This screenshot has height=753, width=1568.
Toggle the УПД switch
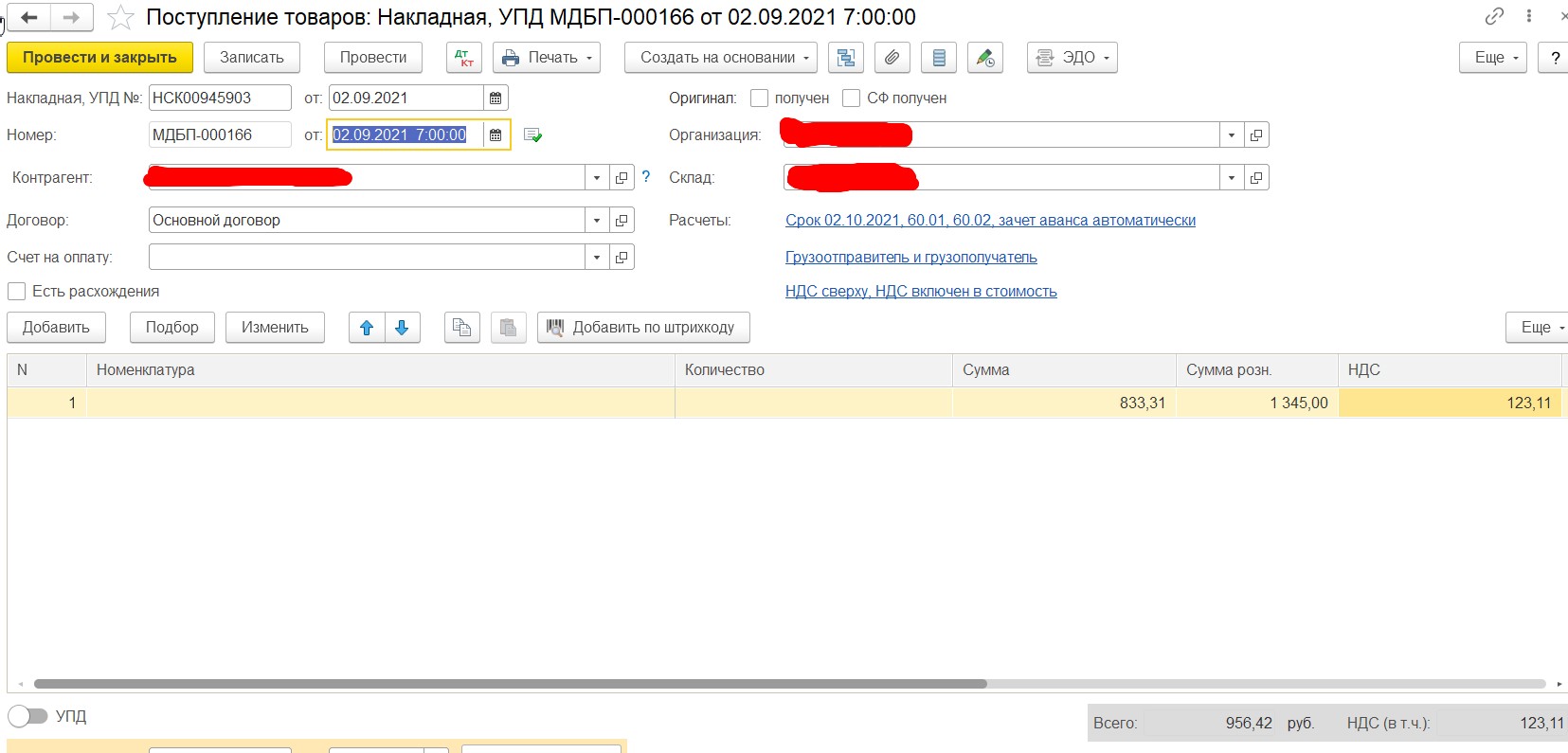coord(27,716)
